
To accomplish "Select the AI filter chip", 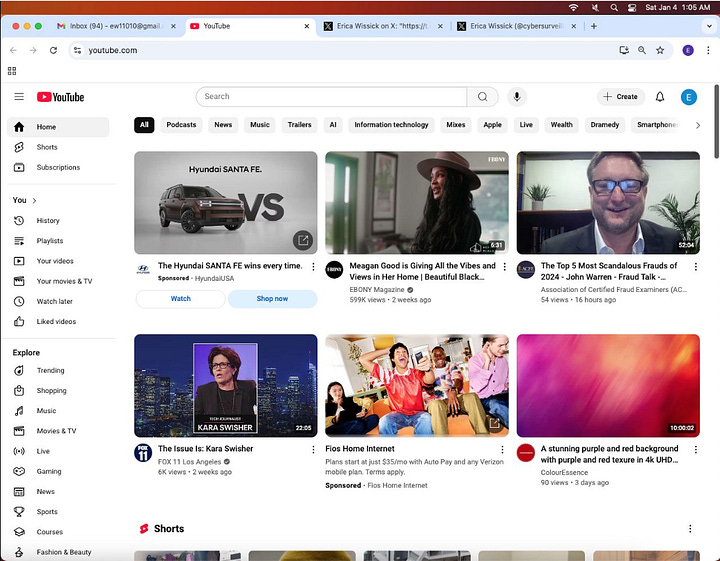I will click(x=333, y=125).
